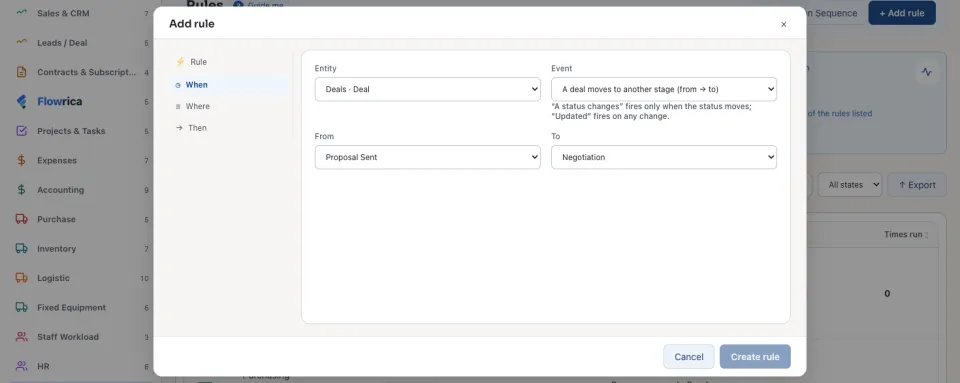Open HR in sidebar
Screen dimensions: 960x383
[82, 366]
